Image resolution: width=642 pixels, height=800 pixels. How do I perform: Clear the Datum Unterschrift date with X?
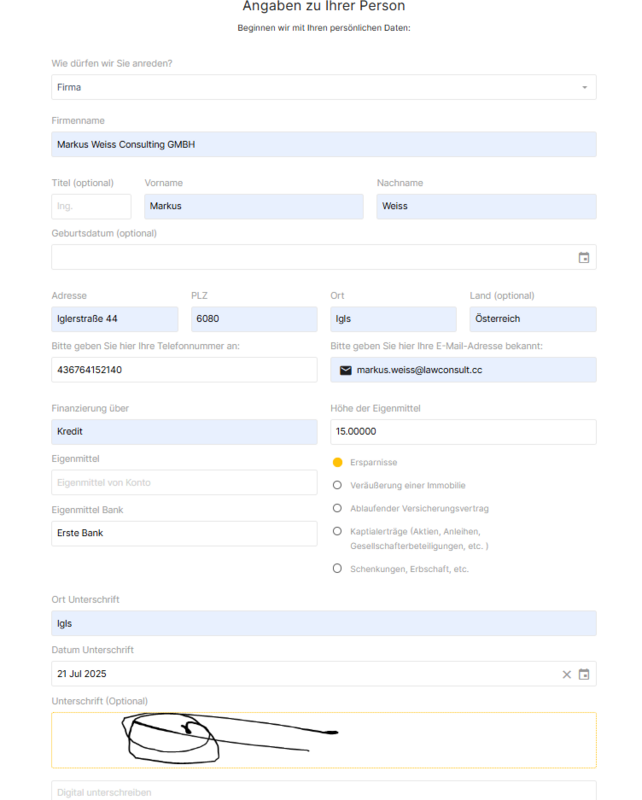coord(566,674)
